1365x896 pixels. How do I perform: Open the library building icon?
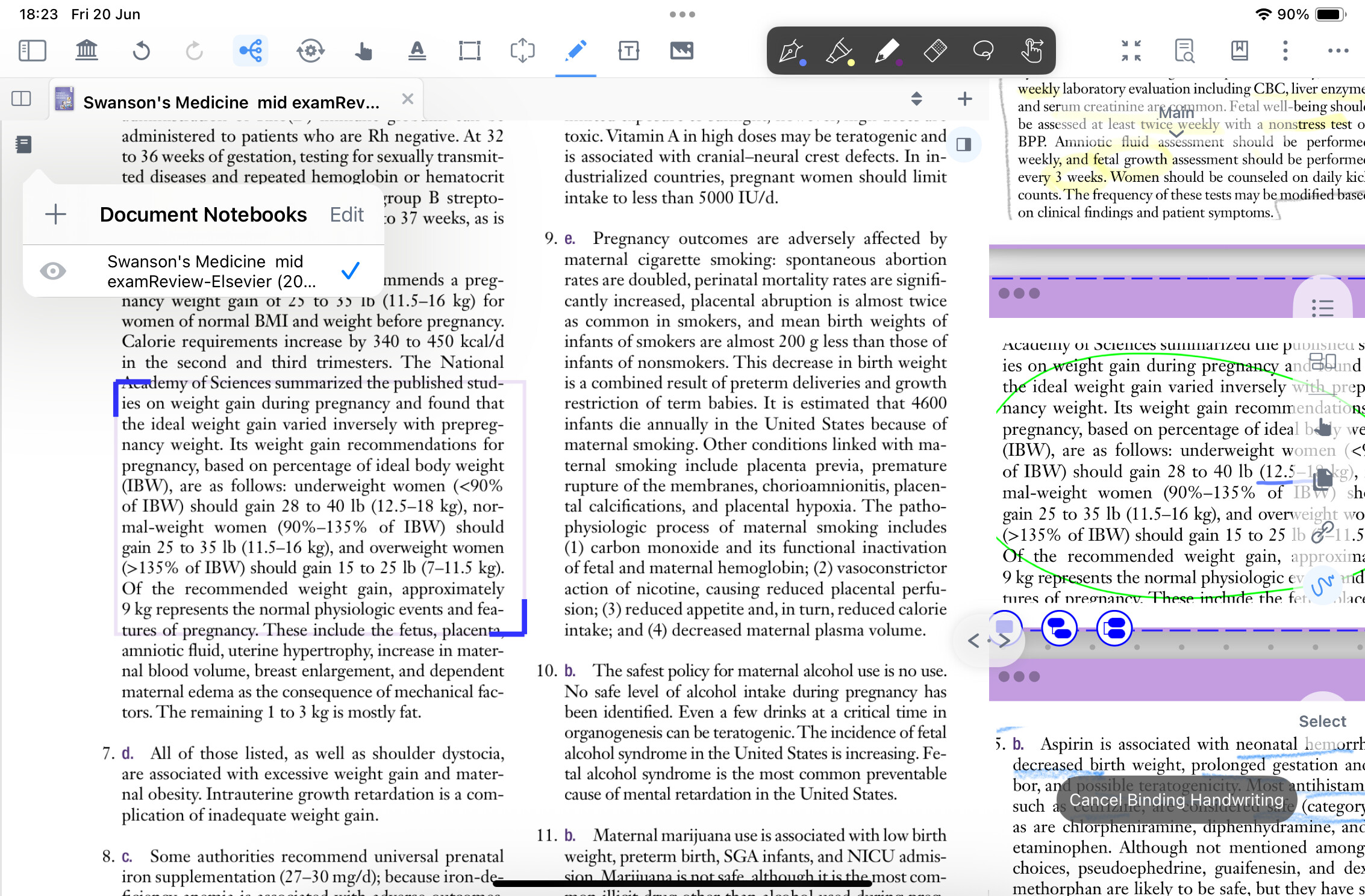[x=87, y=51]
